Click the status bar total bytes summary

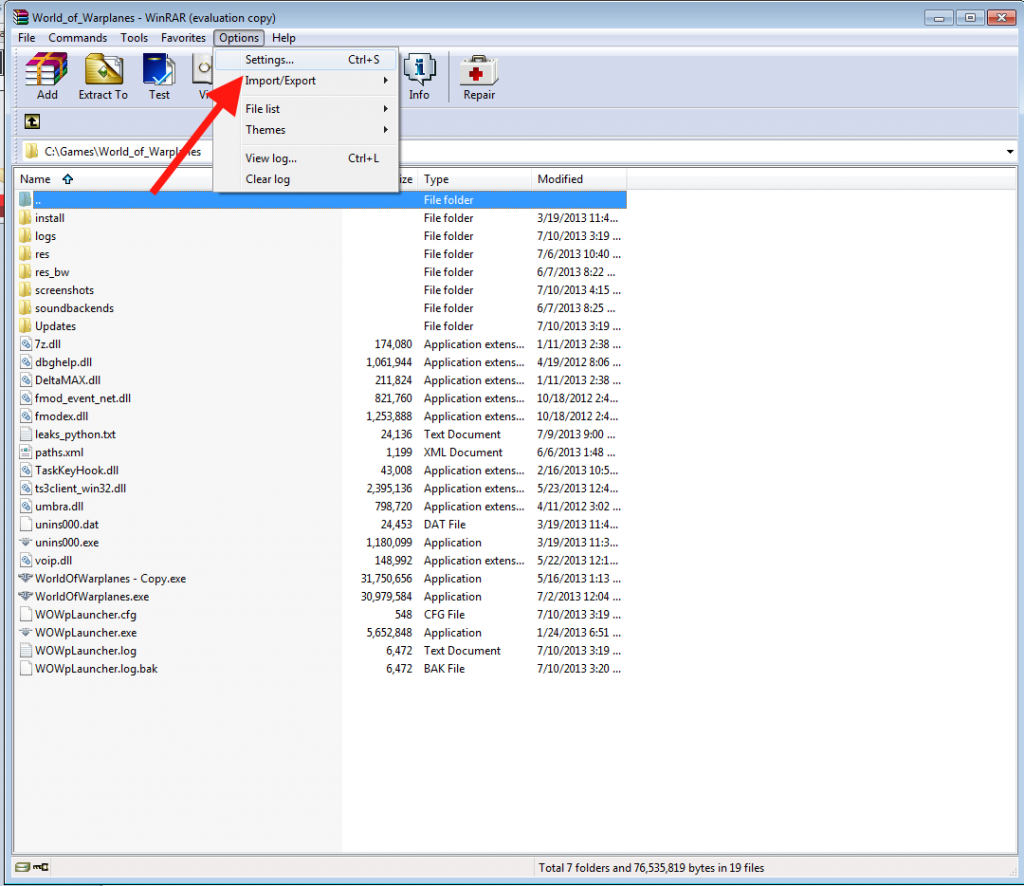pos(651,868)
